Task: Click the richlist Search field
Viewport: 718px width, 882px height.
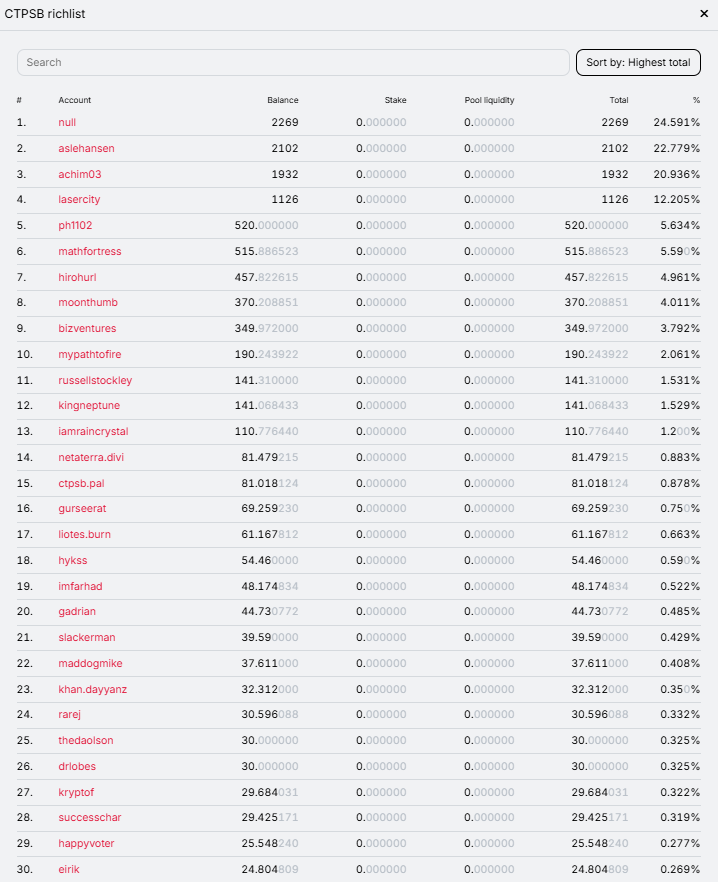Action: pos(293,62)
